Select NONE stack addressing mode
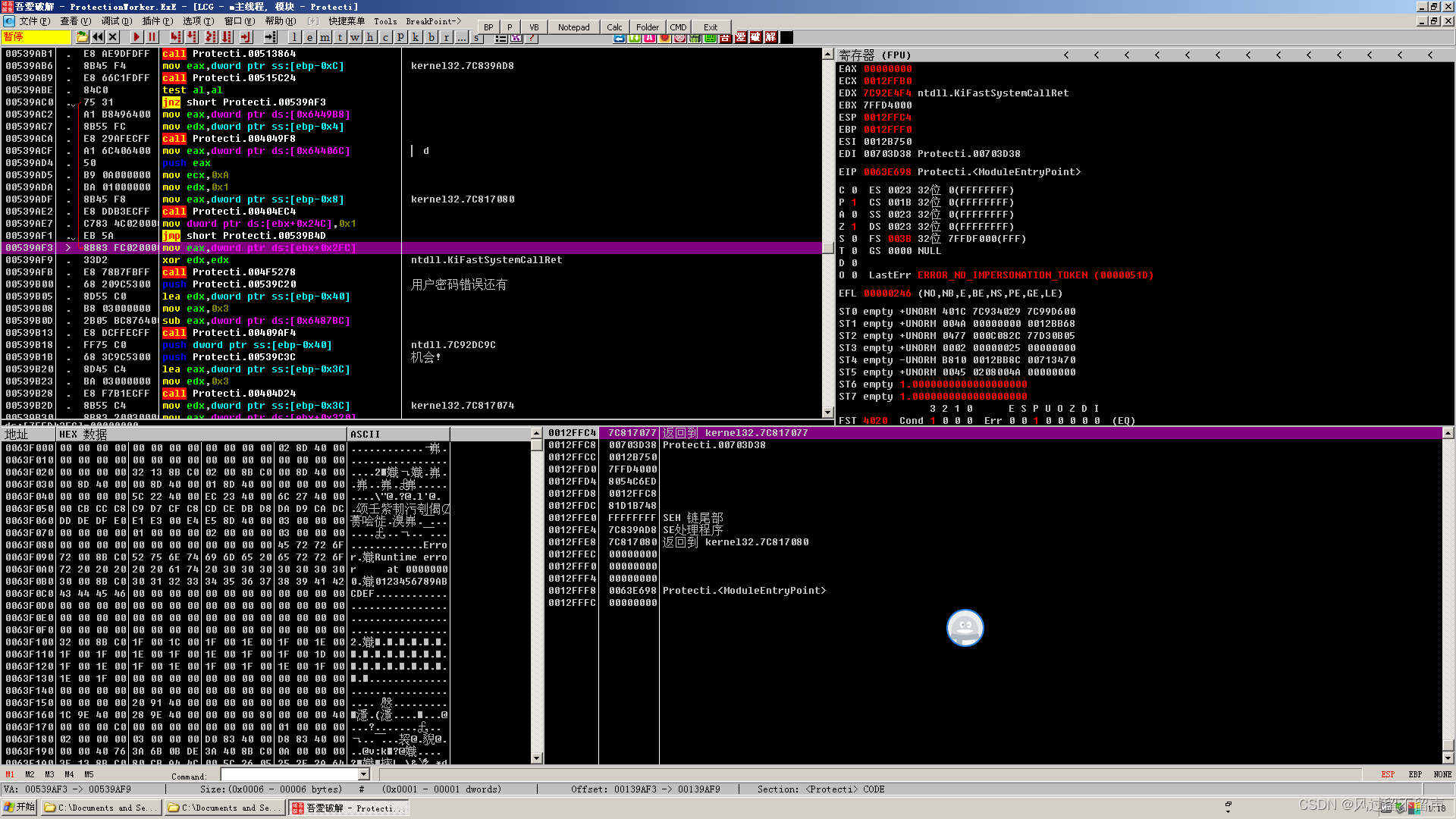The width and height of the screenshot is (1456, 819). click(x=1442, y=774)
